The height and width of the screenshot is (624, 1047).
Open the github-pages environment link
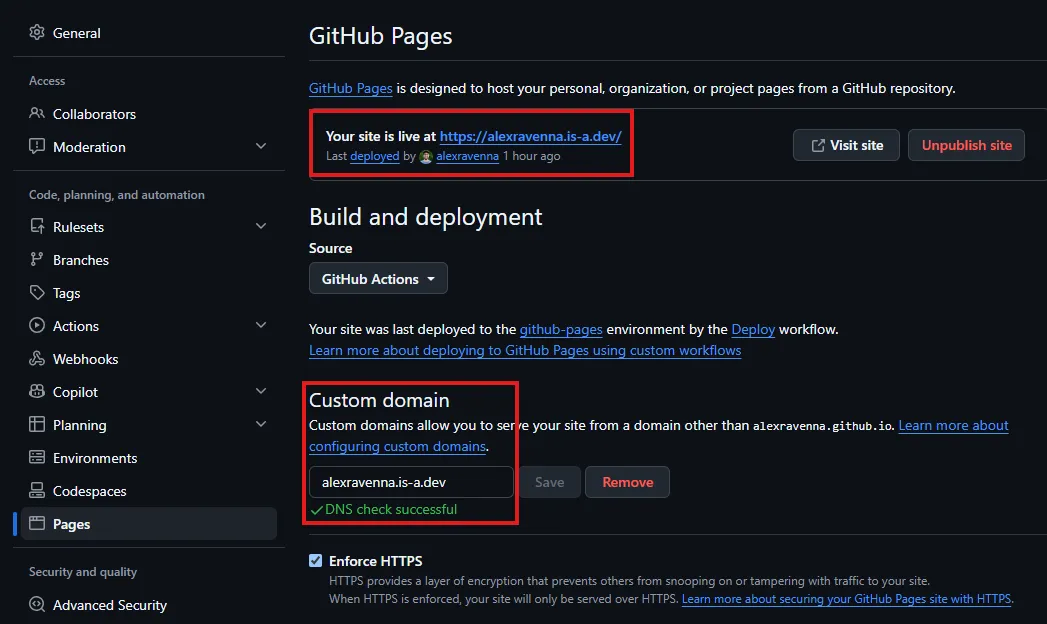tap(561, 329)
